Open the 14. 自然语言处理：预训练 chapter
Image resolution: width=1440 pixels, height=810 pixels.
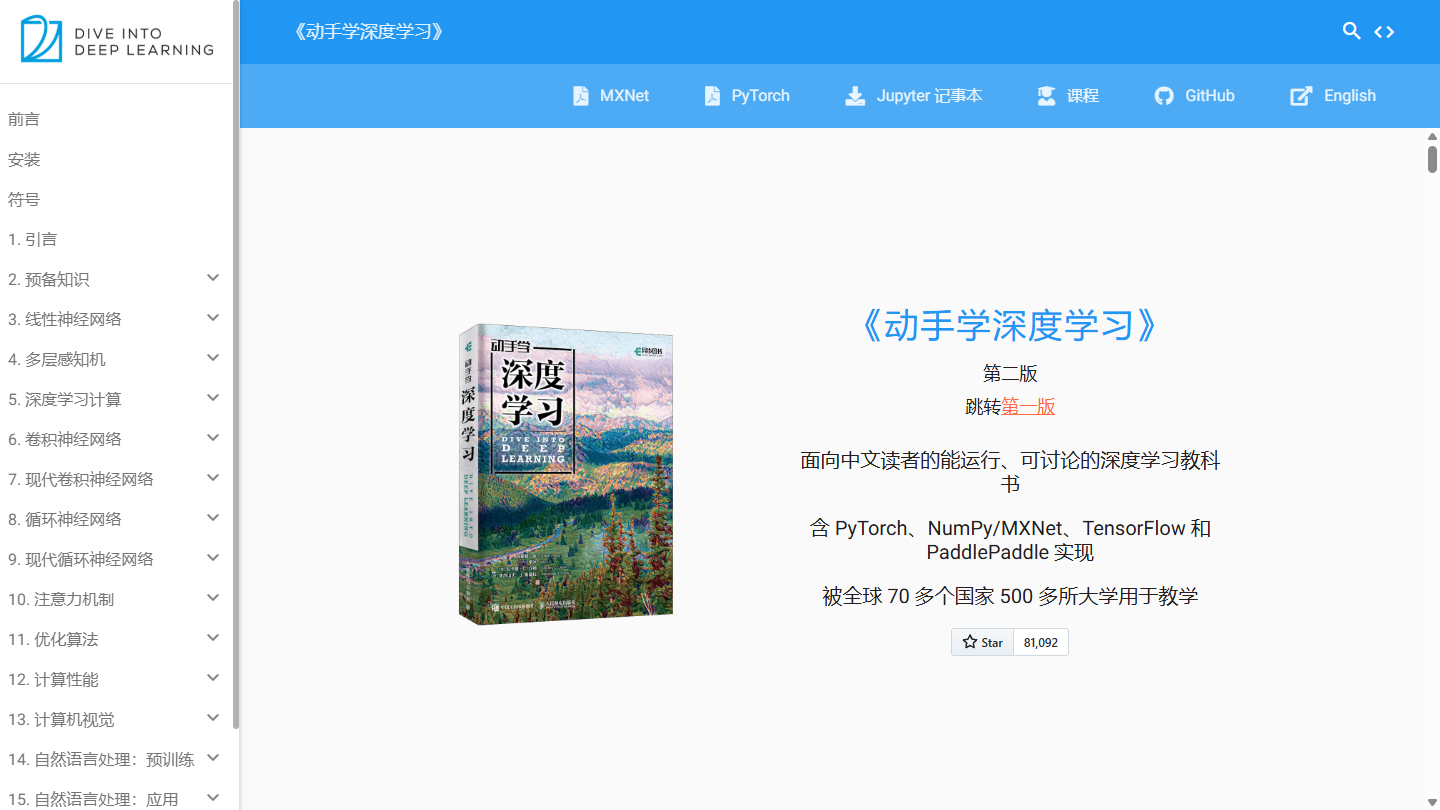point(101,760)
